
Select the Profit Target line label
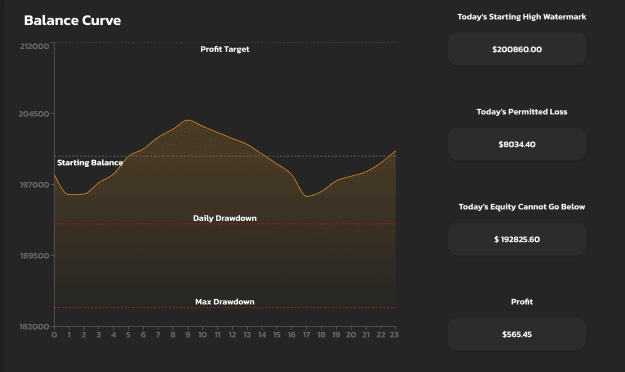[224, 49]
